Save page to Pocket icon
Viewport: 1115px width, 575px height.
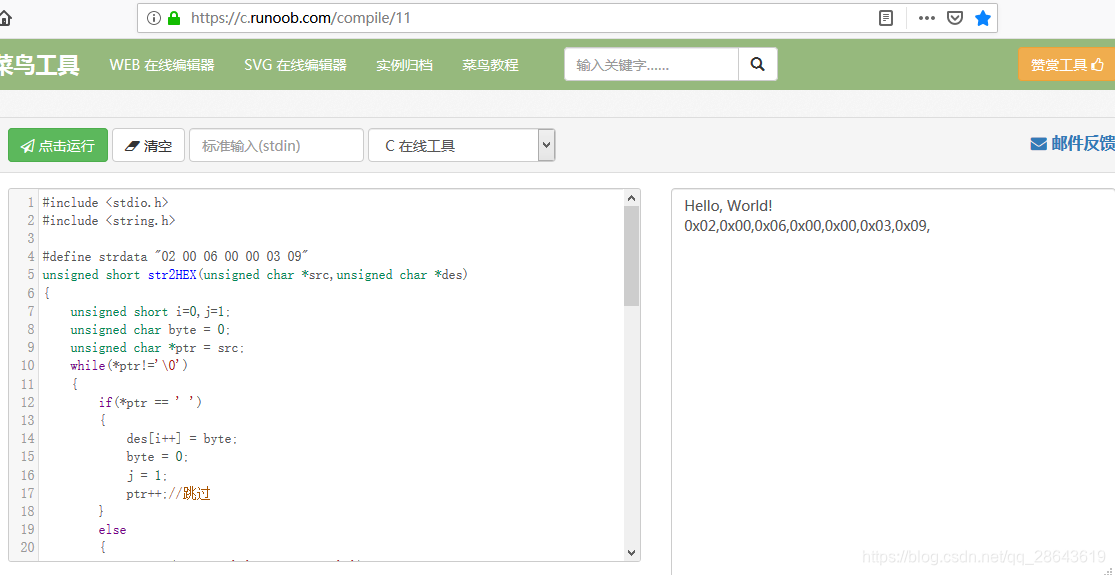pos(954,18)
